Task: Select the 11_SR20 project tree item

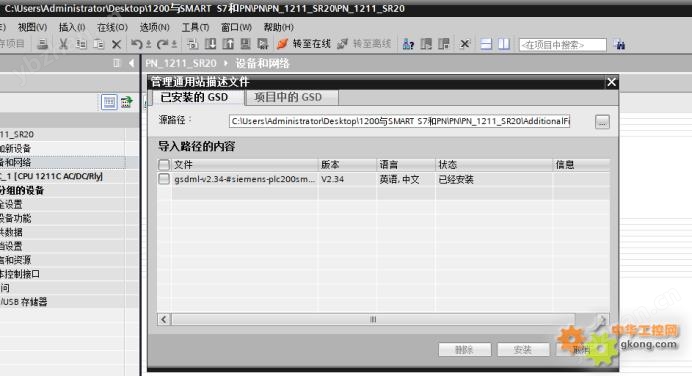Action: point(17,134)
